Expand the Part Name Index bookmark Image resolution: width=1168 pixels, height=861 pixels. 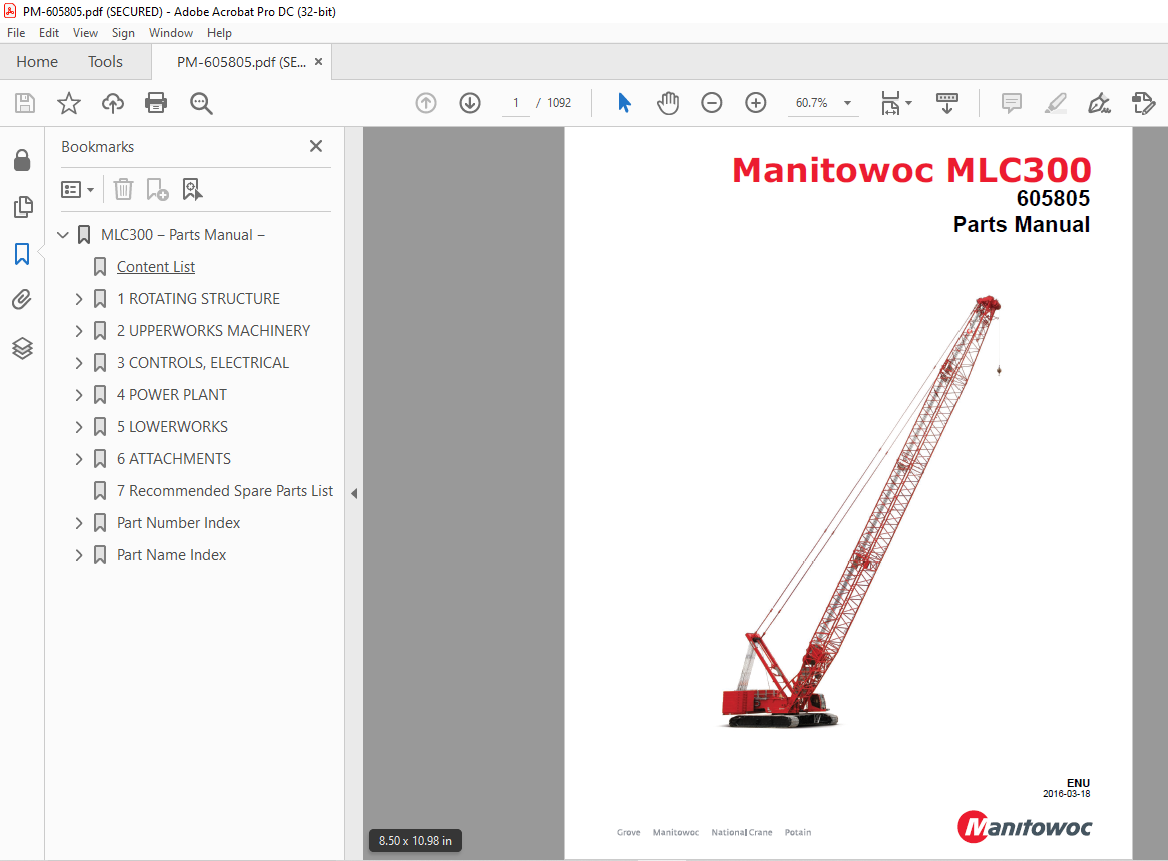[x=79, y=555]
